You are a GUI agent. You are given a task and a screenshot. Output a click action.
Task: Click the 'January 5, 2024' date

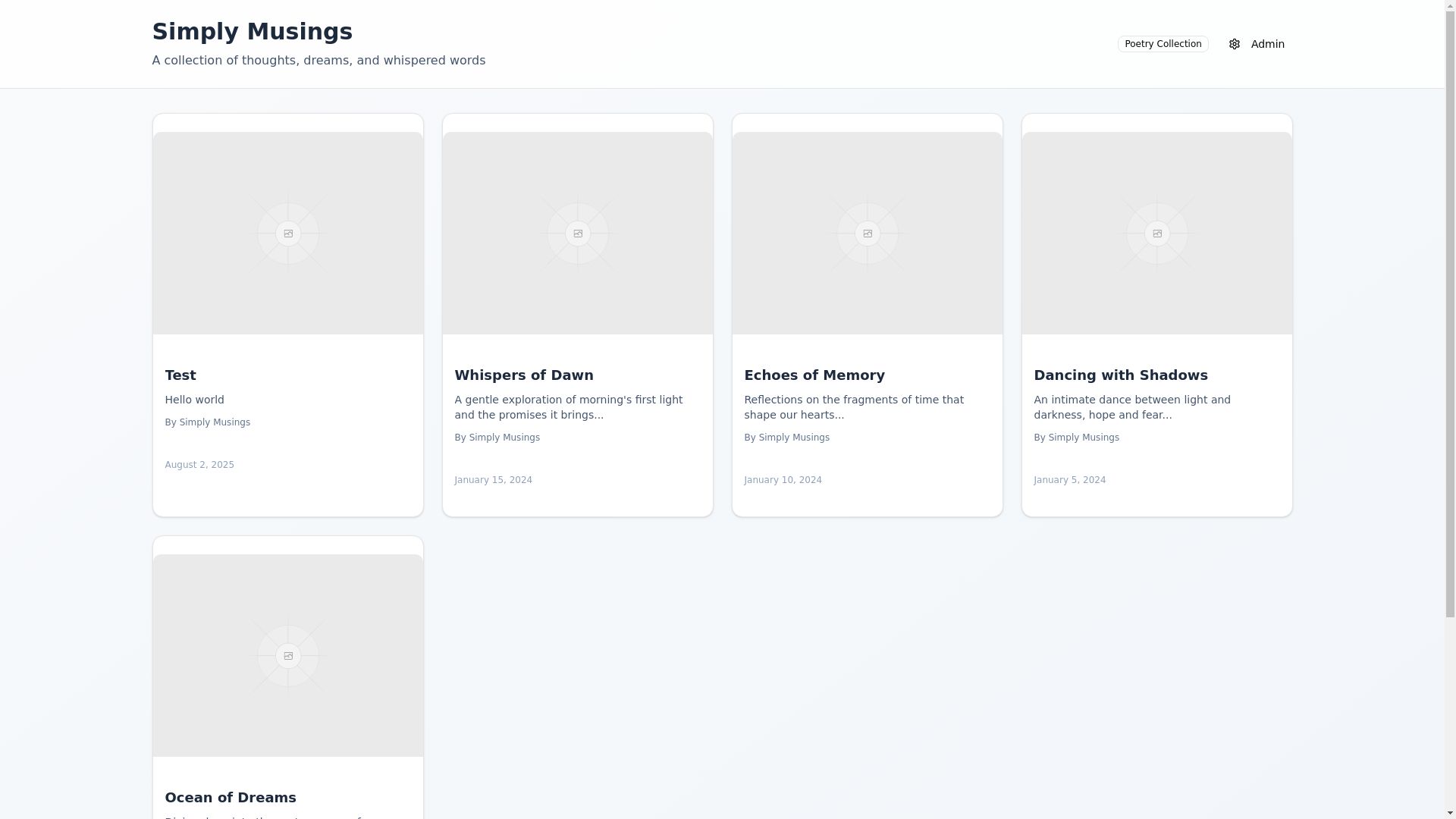click(x=1070, y=480)
